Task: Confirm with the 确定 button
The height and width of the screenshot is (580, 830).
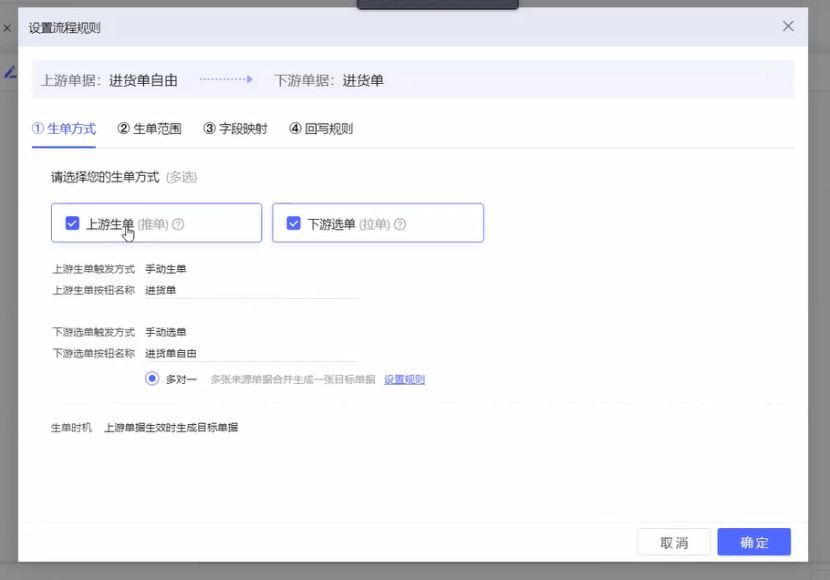Action: click(x=753, y=542)
